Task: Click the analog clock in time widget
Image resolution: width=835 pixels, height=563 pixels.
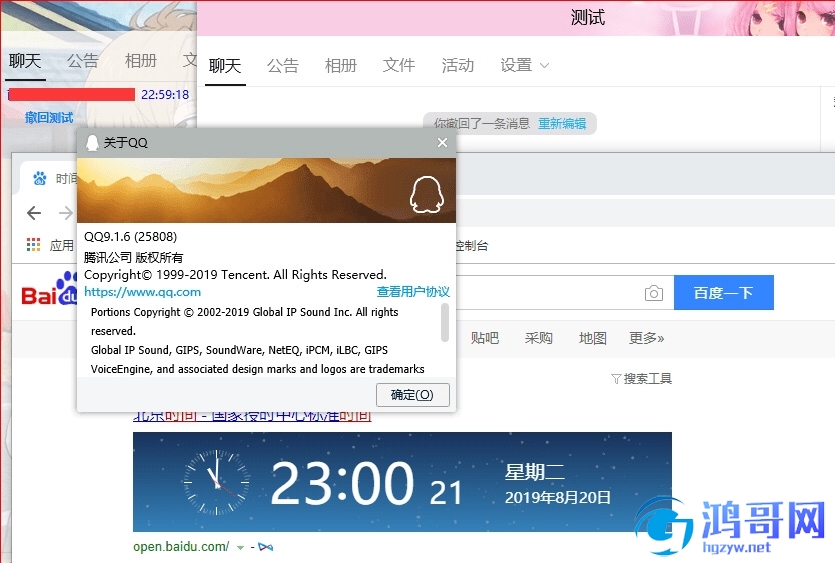Action: [216, 482]
